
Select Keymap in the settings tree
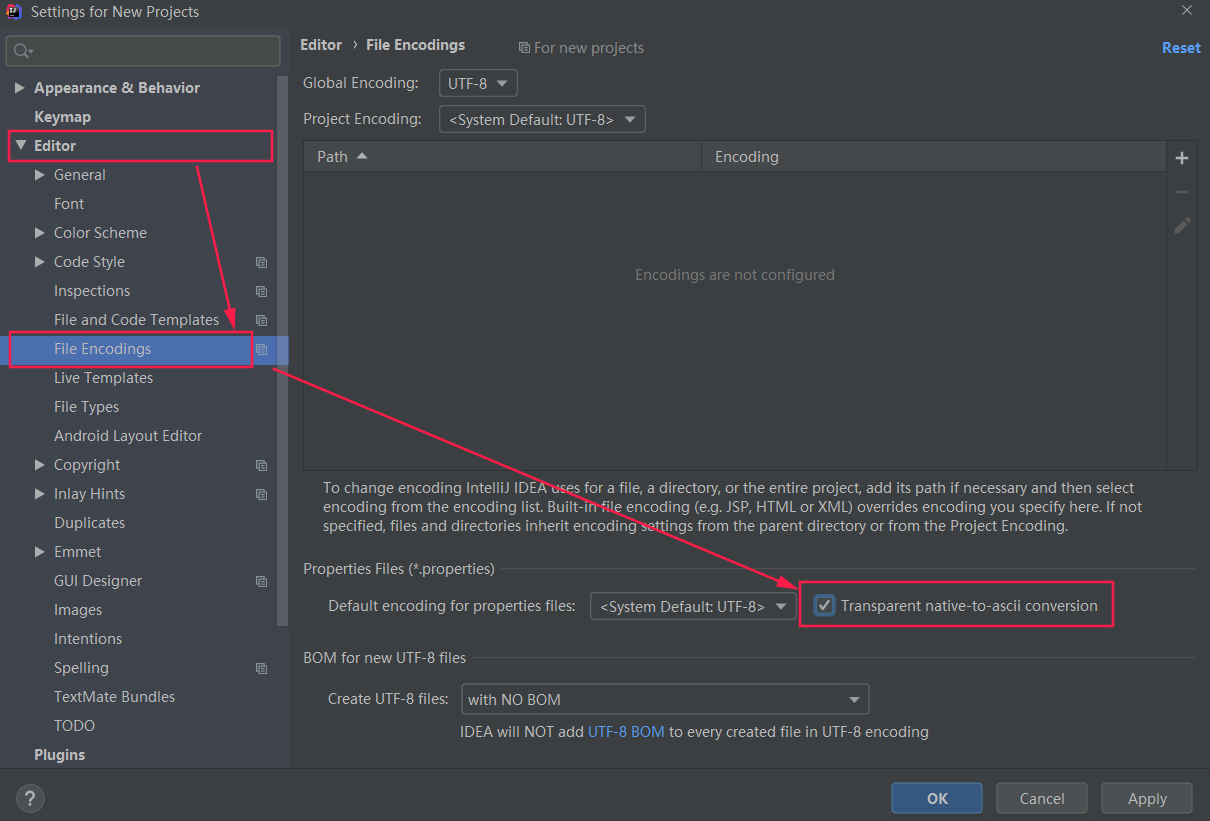tap(62, 117)
